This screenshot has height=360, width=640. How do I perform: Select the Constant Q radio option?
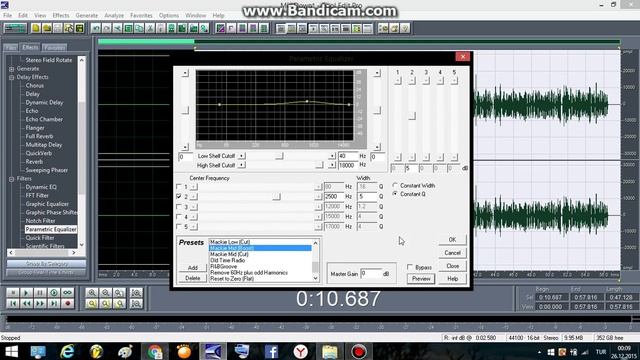[395, 194]
